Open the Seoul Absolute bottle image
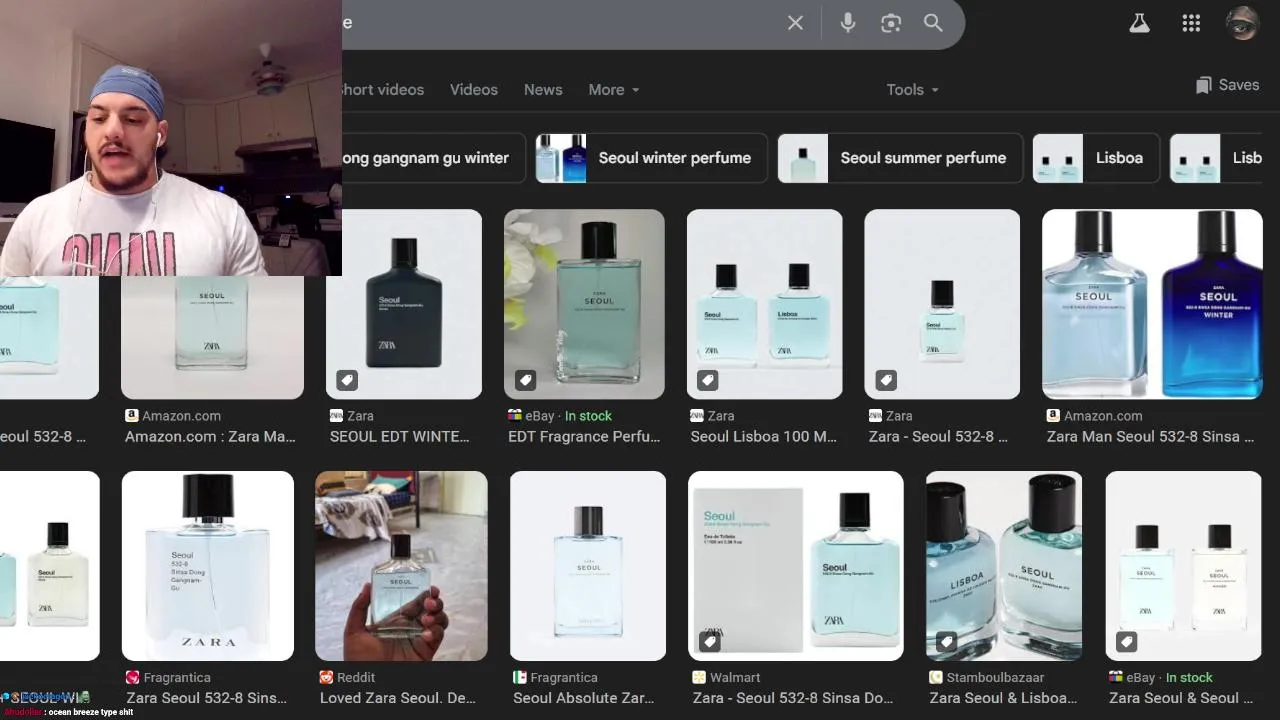Image resolution: width=1280 pixels, height=720 pixels. point(588,566)
